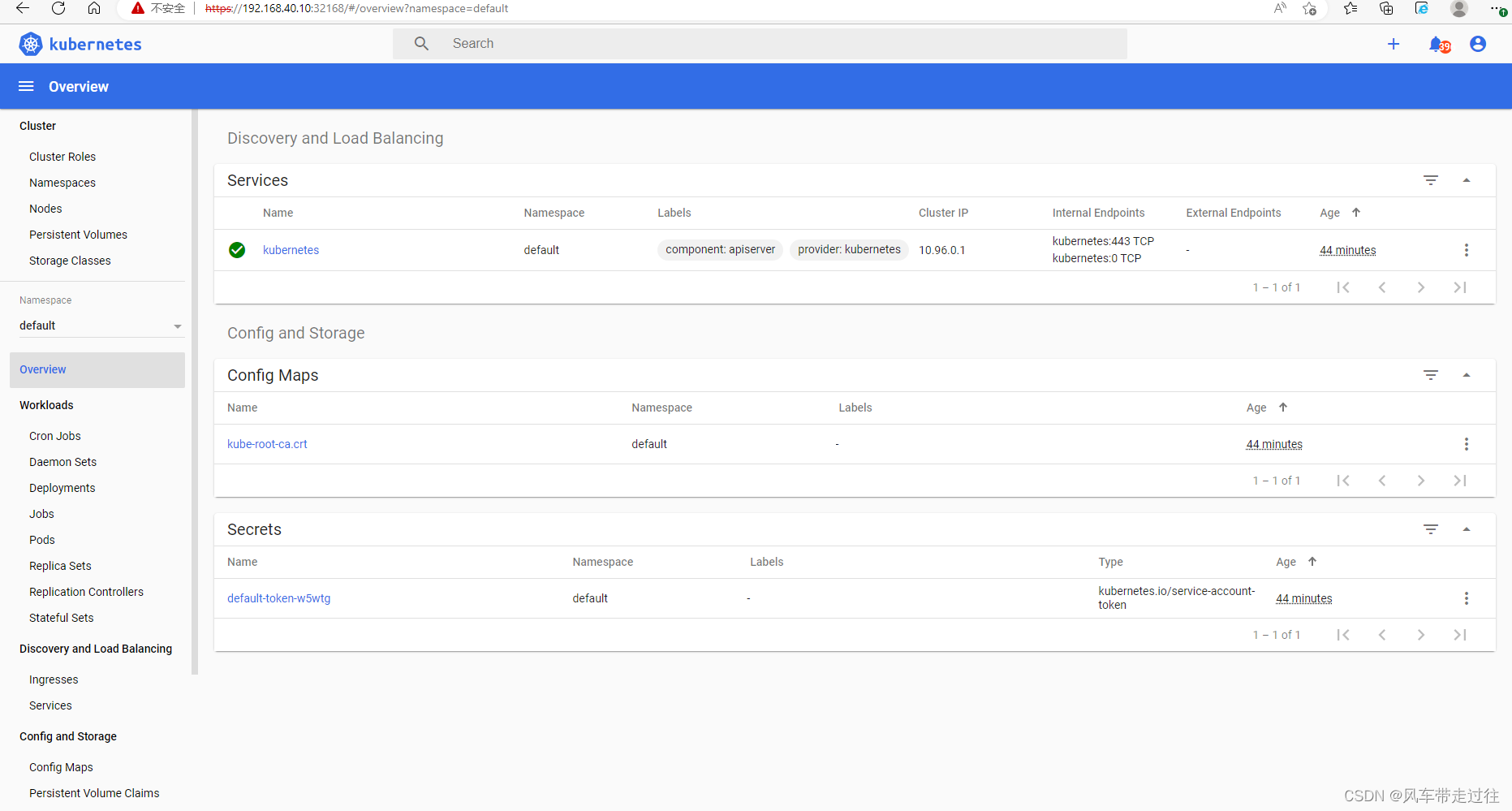
Task: Toggle Age sort order in Services table
Action: pos(1356,213)
